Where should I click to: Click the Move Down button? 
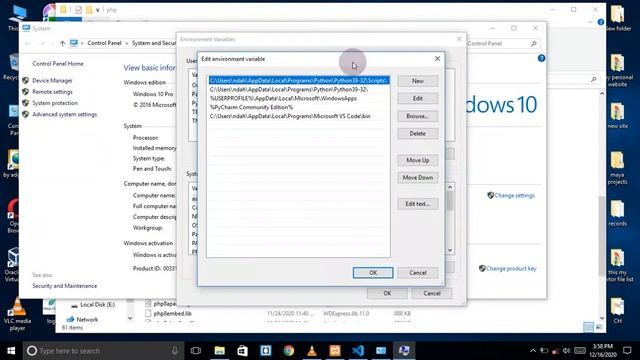pyautogui.click(x=418, y=178)
